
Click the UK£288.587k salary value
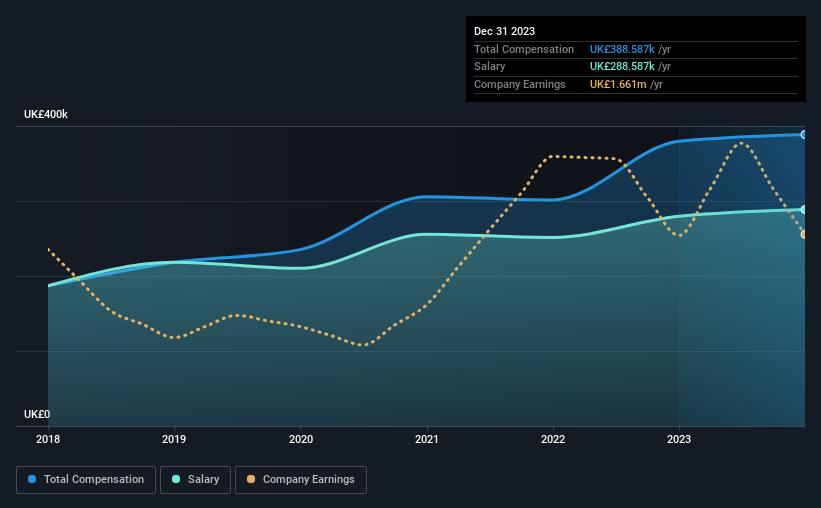tap(622, 67)
